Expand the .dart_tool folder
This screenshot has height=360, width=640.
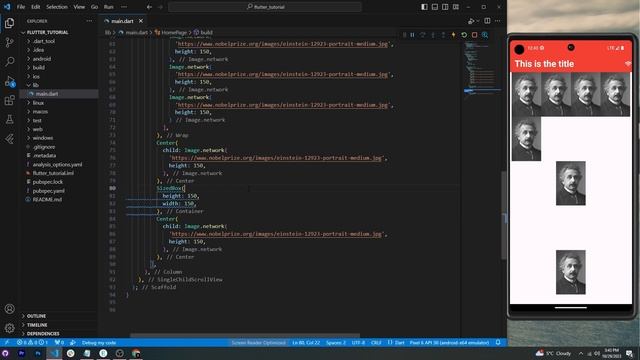(44, 41)
